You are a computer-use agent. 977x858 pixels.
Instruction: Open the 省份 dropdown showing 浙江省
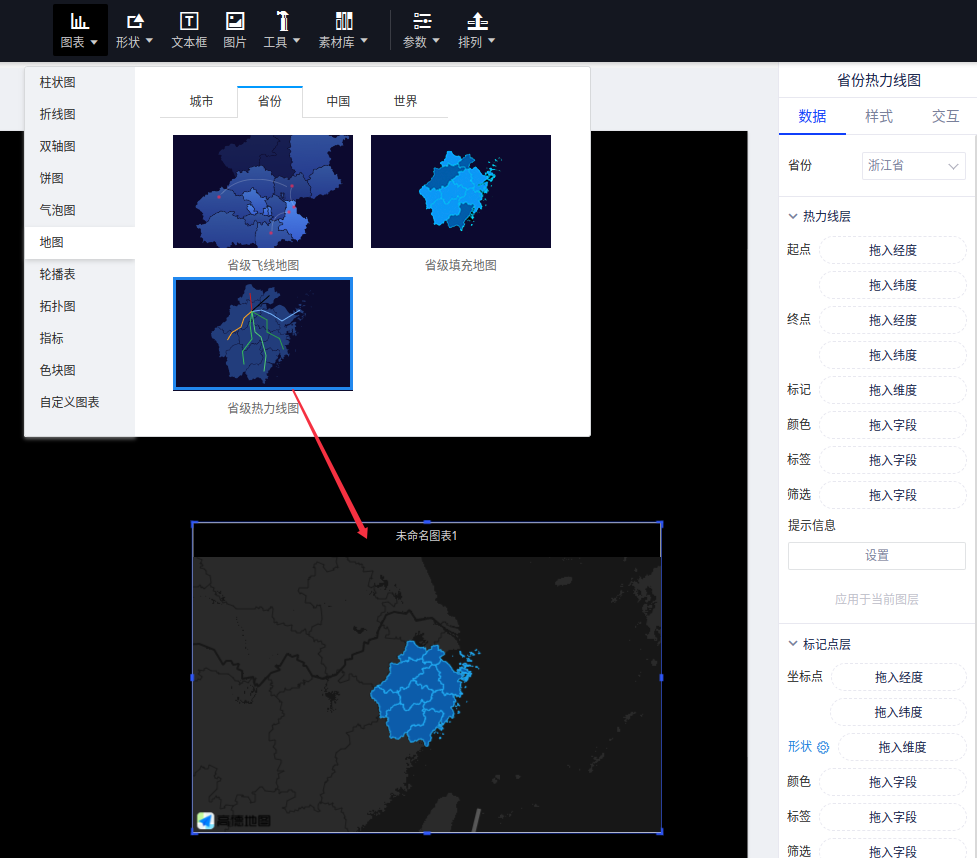pos(913,165)
